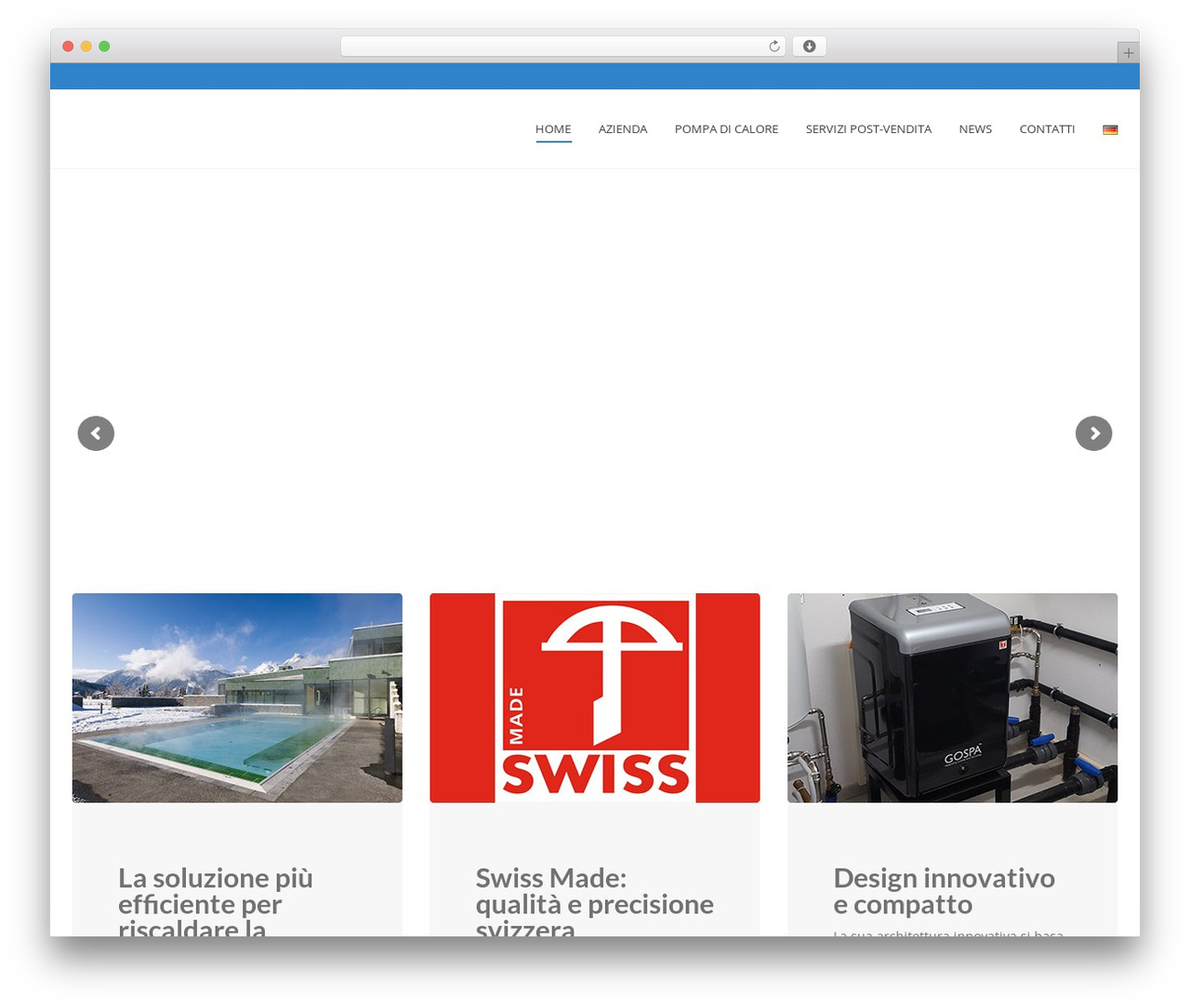Open the CONTATTI menu item
The height and width of the screenshot is (1008, 1190).
click(x=1047, y=129)
